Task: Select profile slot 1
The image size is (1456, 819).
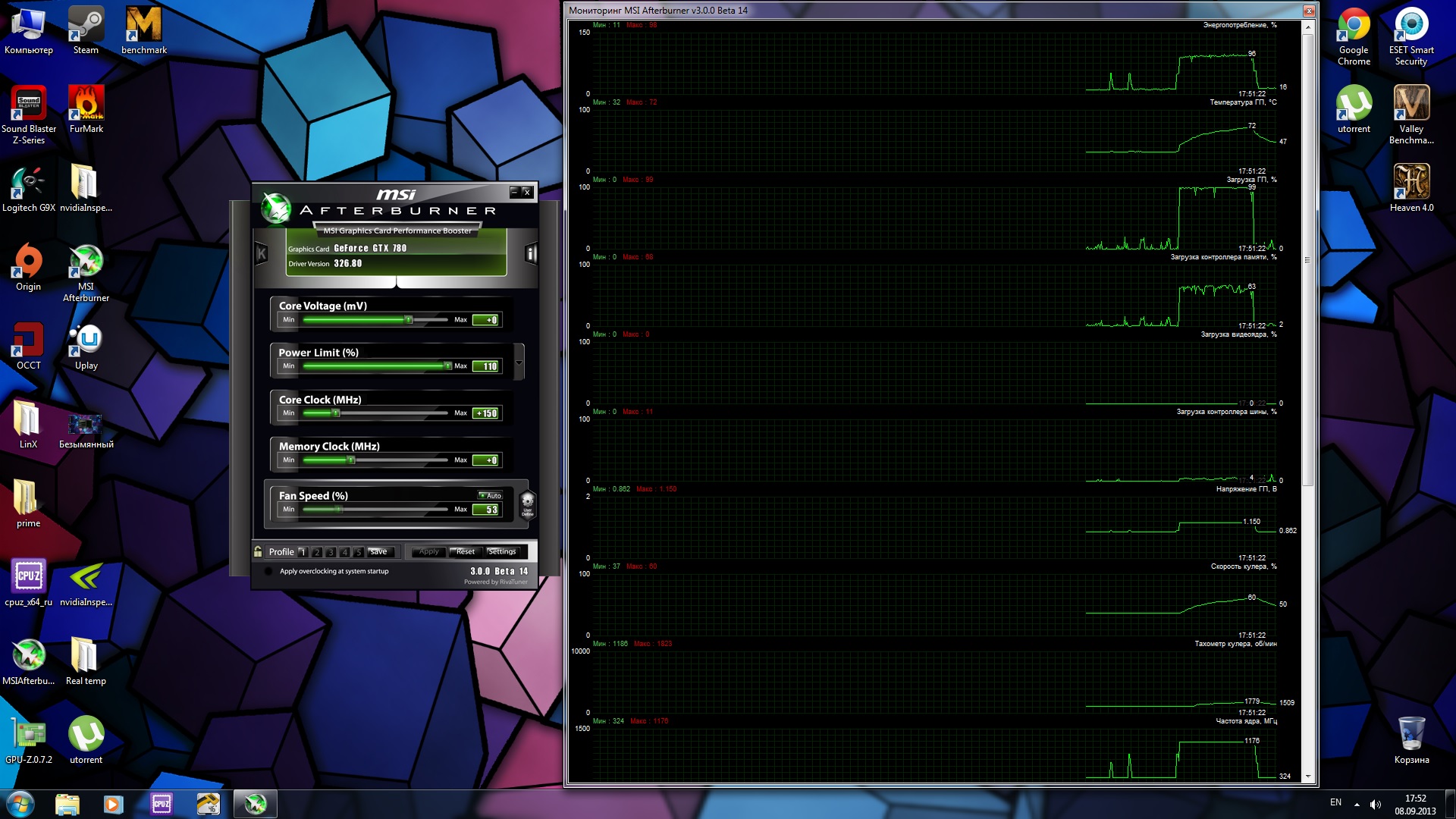Action: pos(303,552)
